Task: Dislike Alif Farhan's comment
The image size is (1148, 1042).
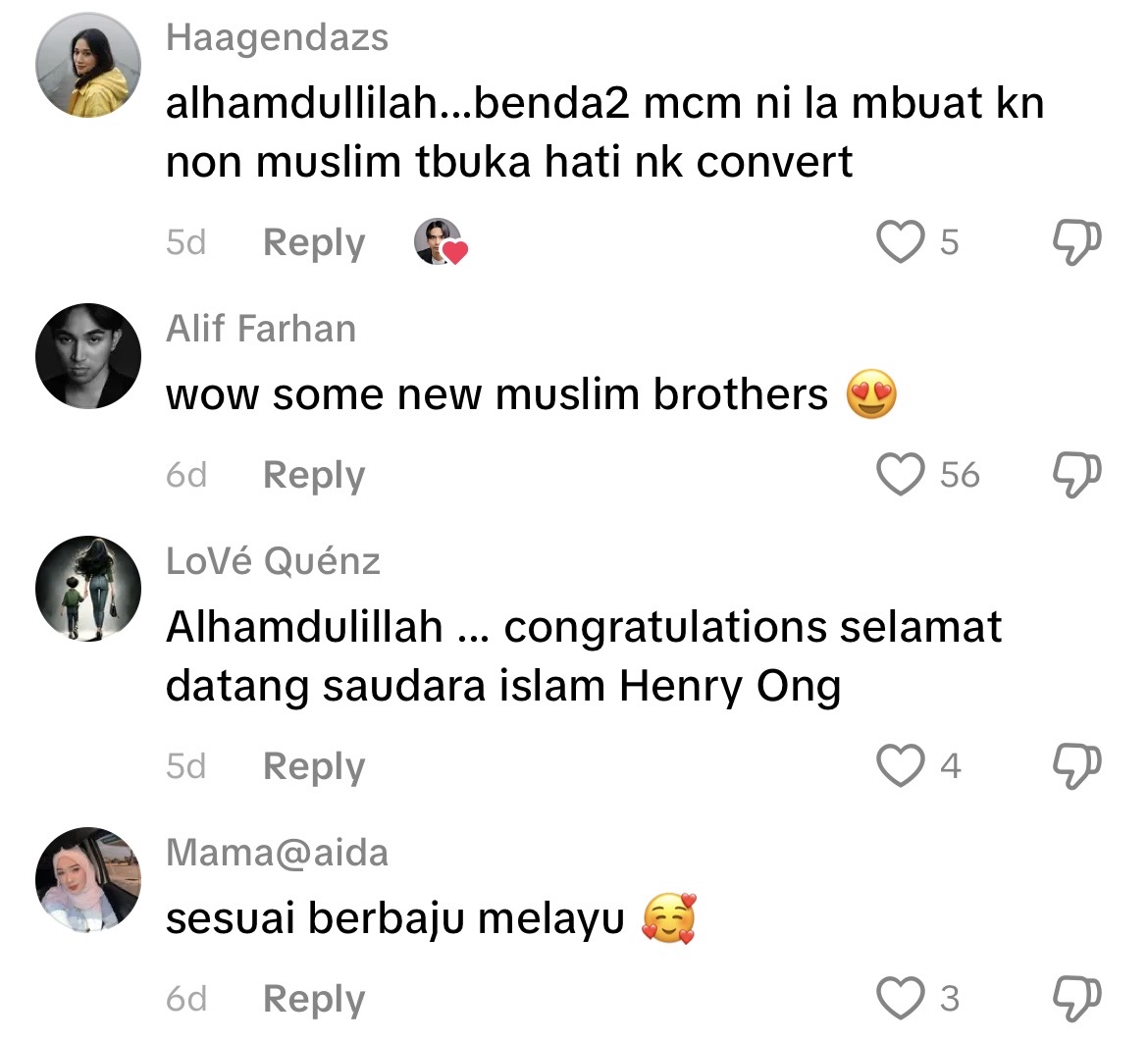Action: [1076, 475]
